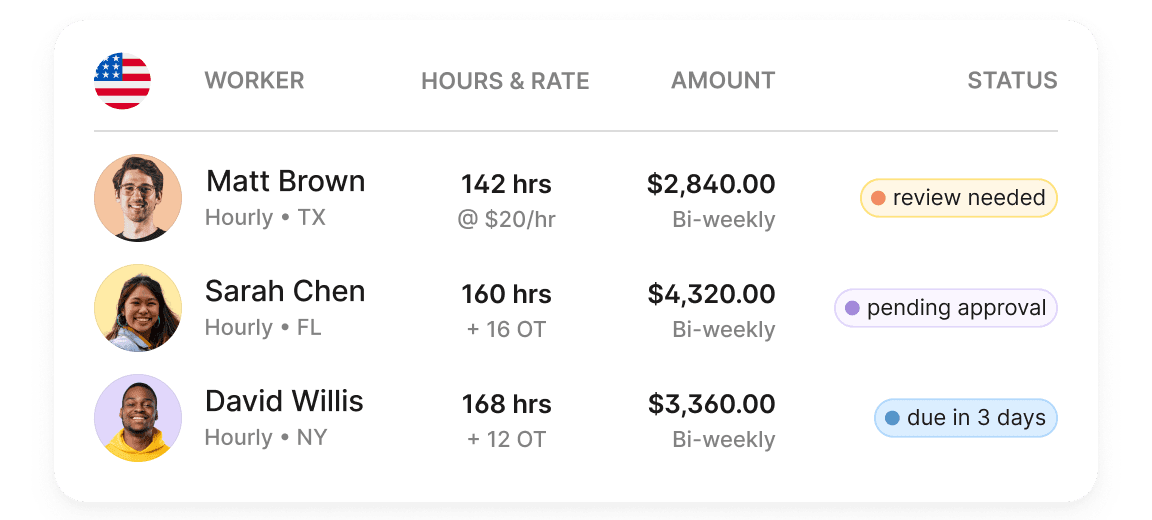The width and height of the screenshot is (1152, 520).
Task: Open Matt Brown's profile photo
Action: [138, 198]
